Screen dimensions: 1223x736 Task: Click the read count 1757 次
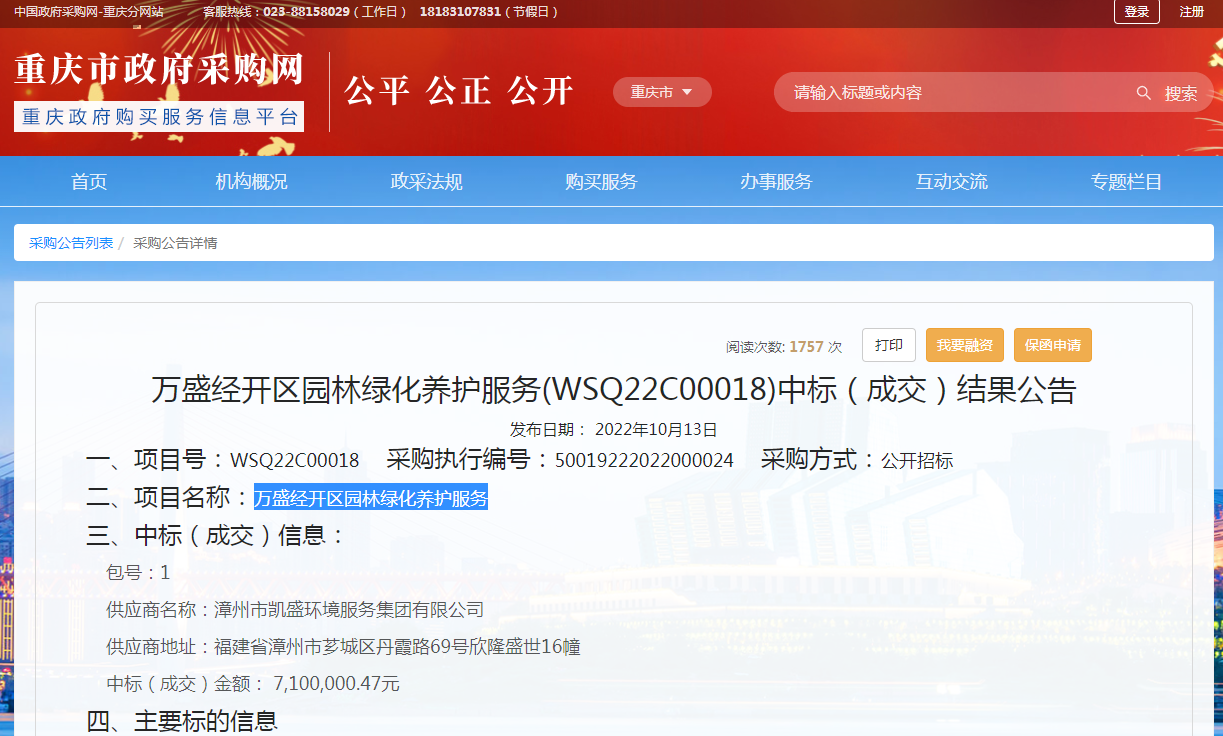tap(815, 347)
